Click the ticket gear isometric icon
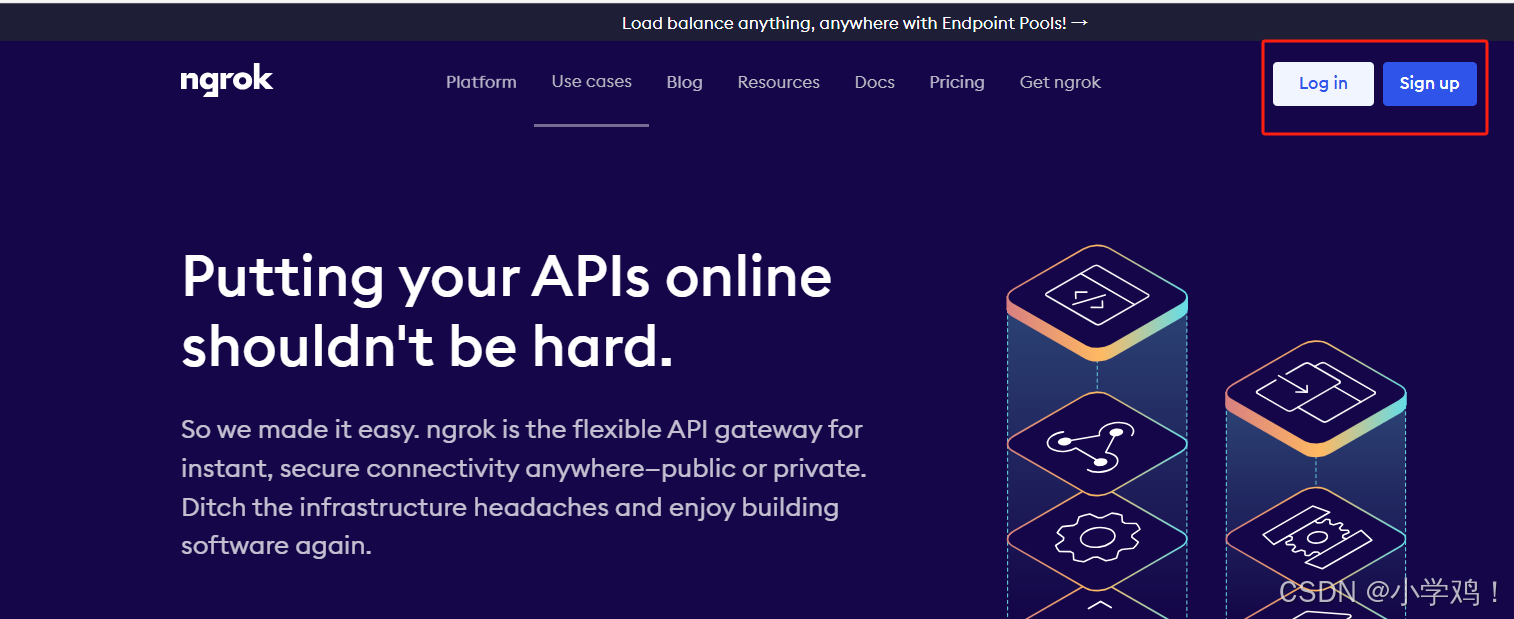 (x=1315, y=538)
